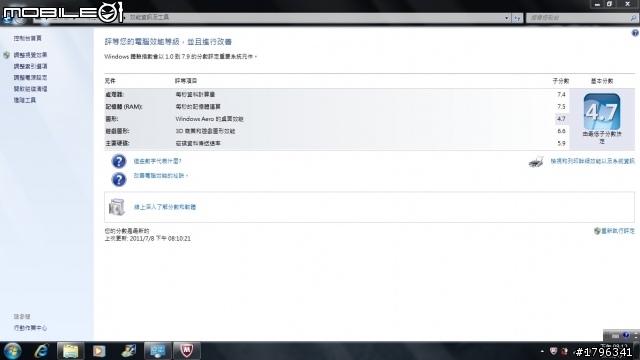The image size is (640, 360).
Task: Click the 3D business and gaming graphics text
Action: point(205,131)
